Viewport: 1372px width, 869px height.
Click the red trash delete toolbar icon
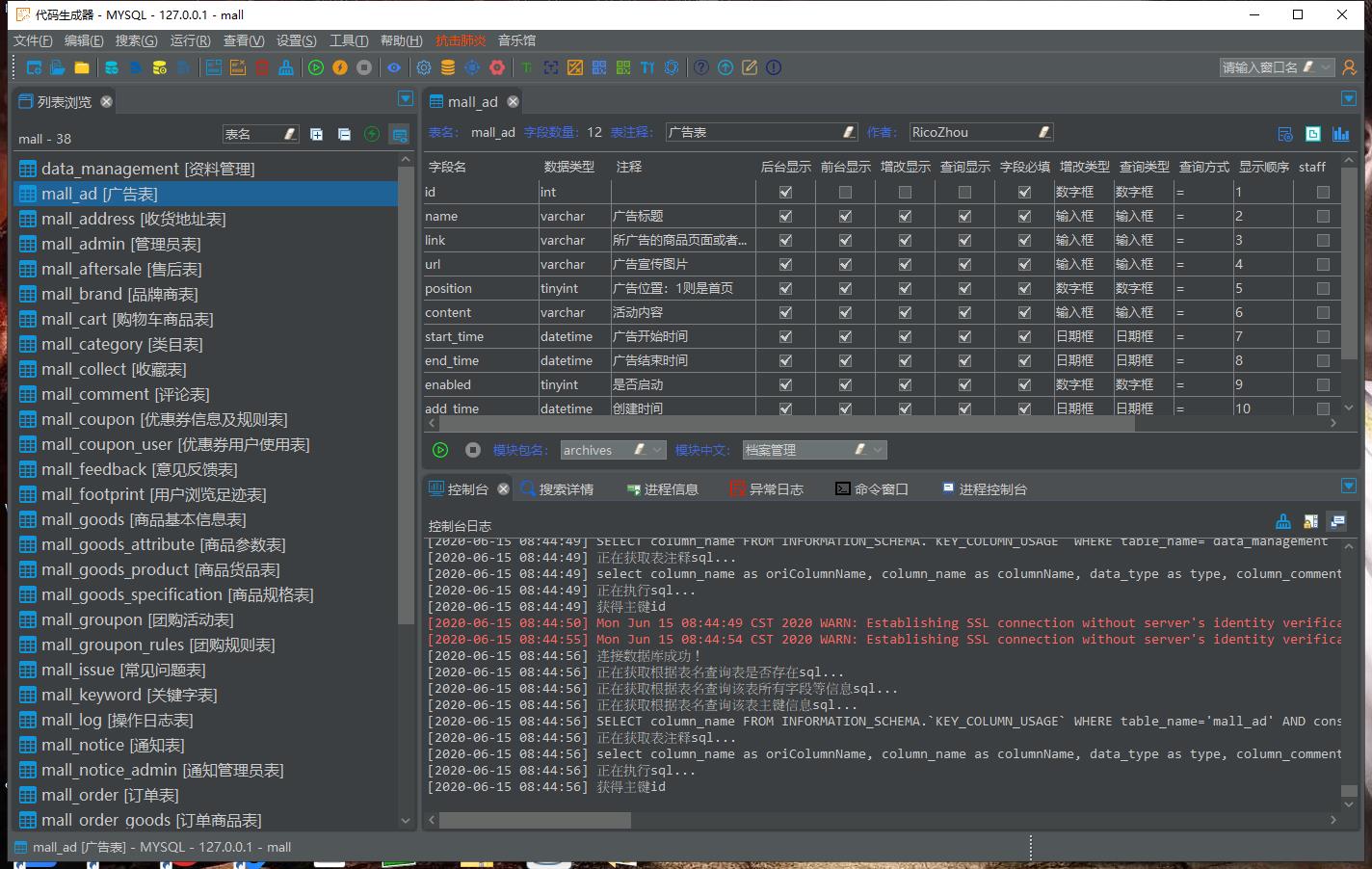[x=262, y=67]
